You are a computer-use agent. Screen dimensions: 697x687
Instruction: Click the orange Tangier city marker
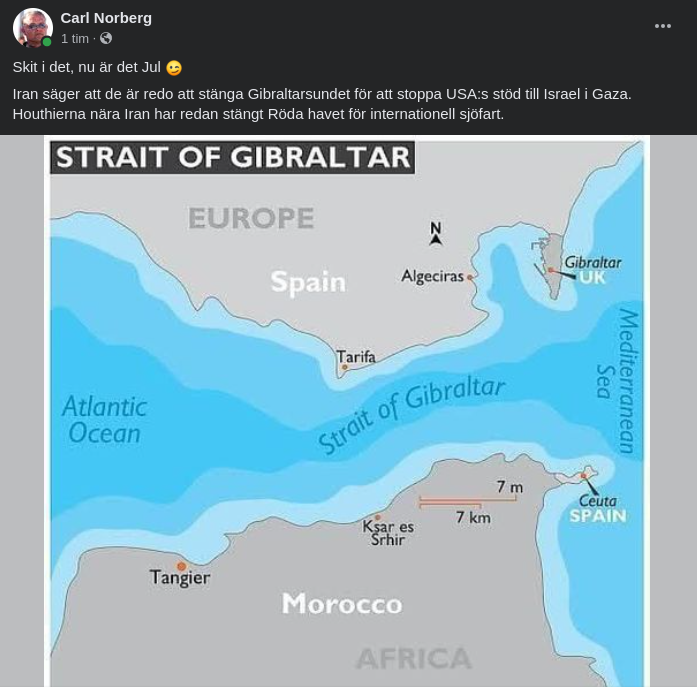coord(181,567)
